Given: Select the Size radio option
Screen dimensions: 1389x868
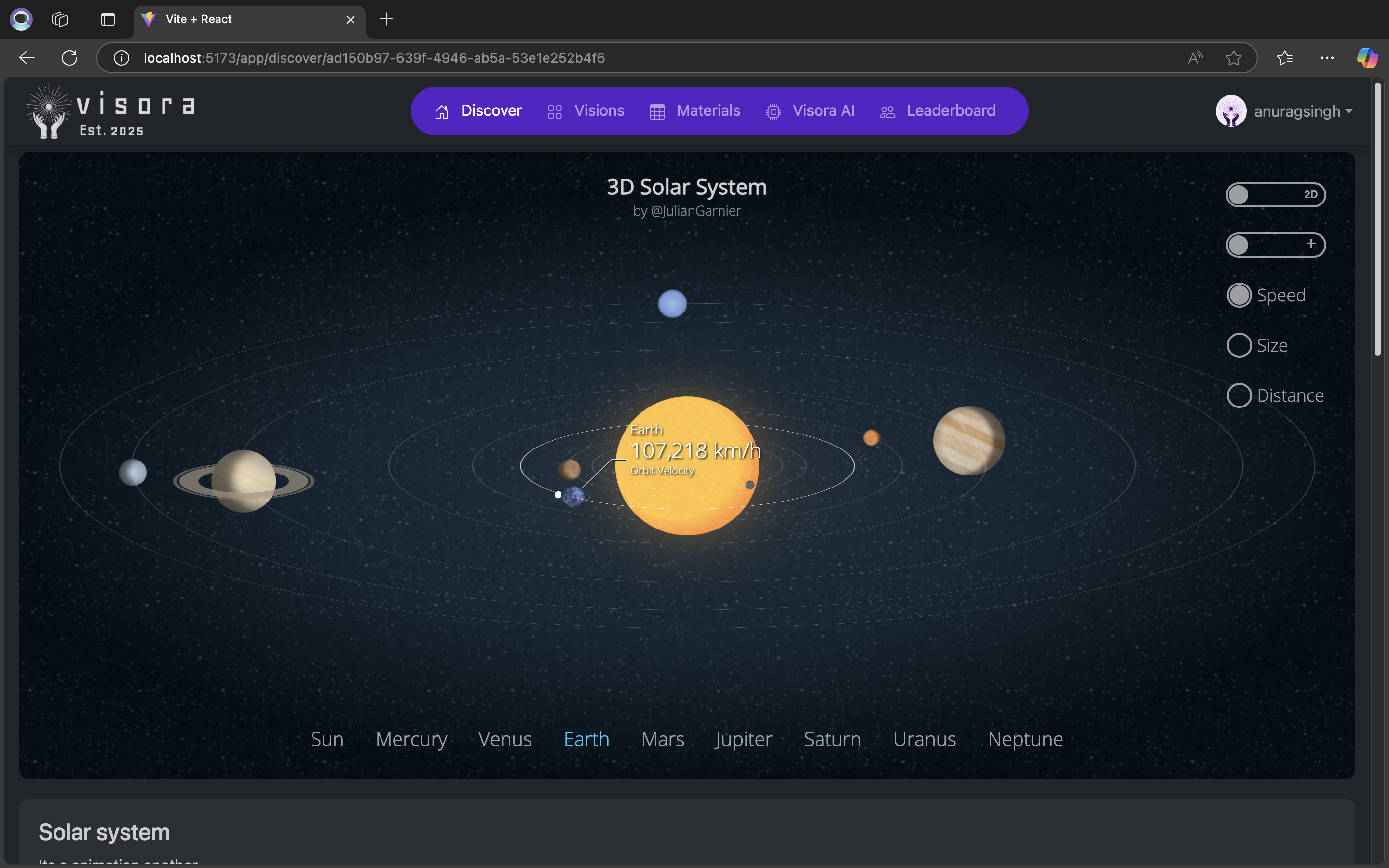Looking at the screenshot, I should [1239, 346].
